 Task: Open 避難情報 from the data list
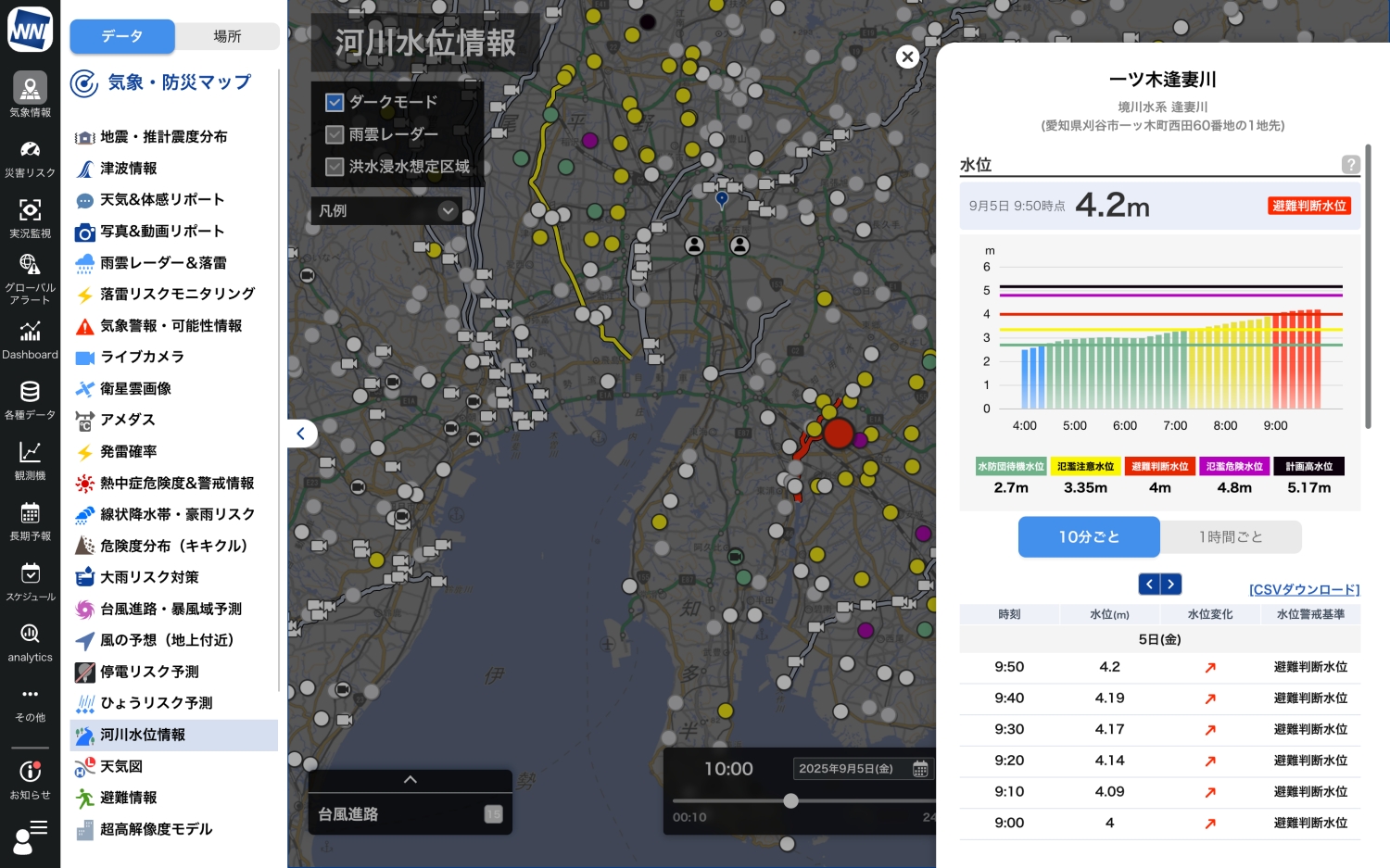(128, 798)
